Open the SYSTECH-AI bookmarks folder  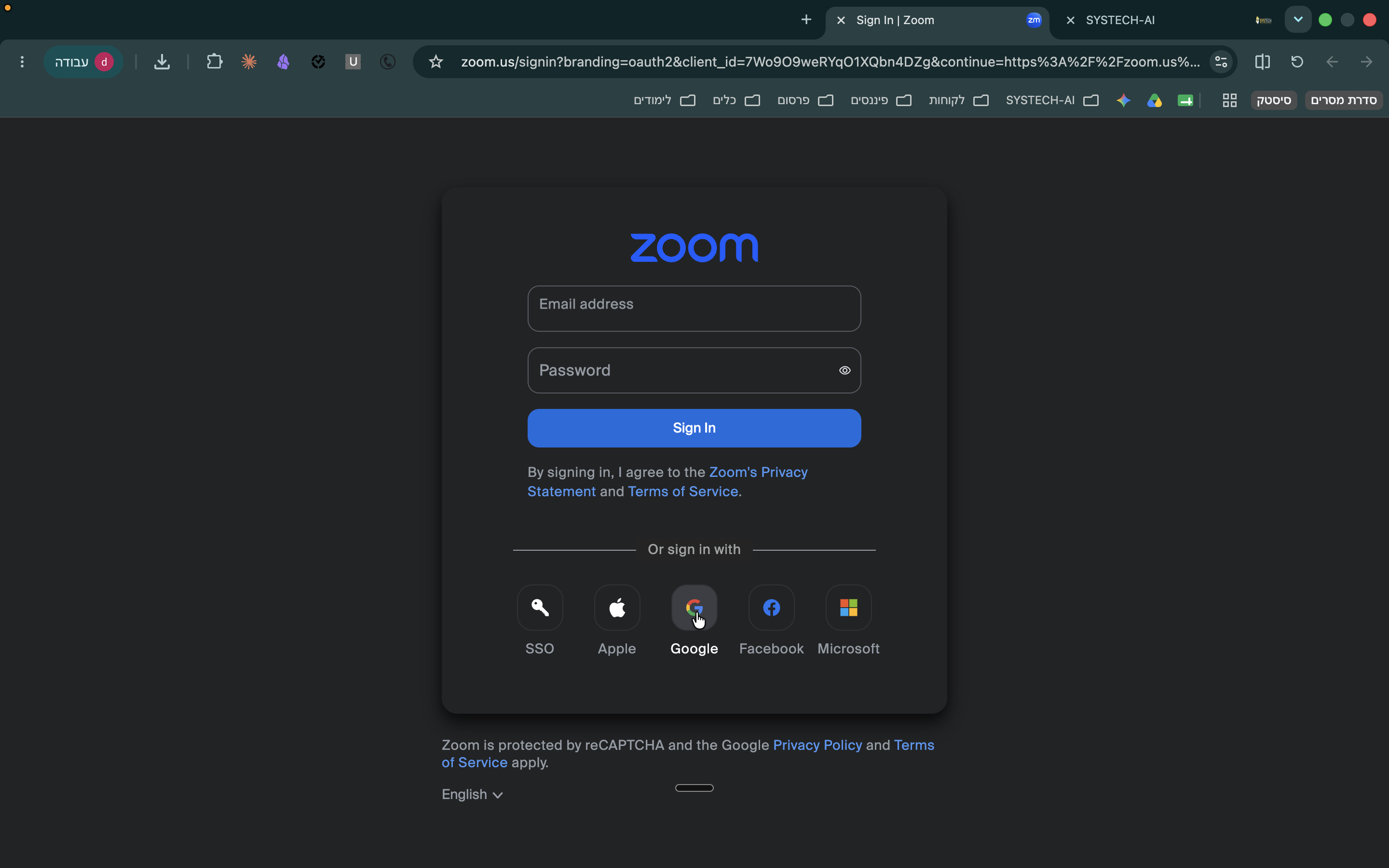[x=1052, y=100]
